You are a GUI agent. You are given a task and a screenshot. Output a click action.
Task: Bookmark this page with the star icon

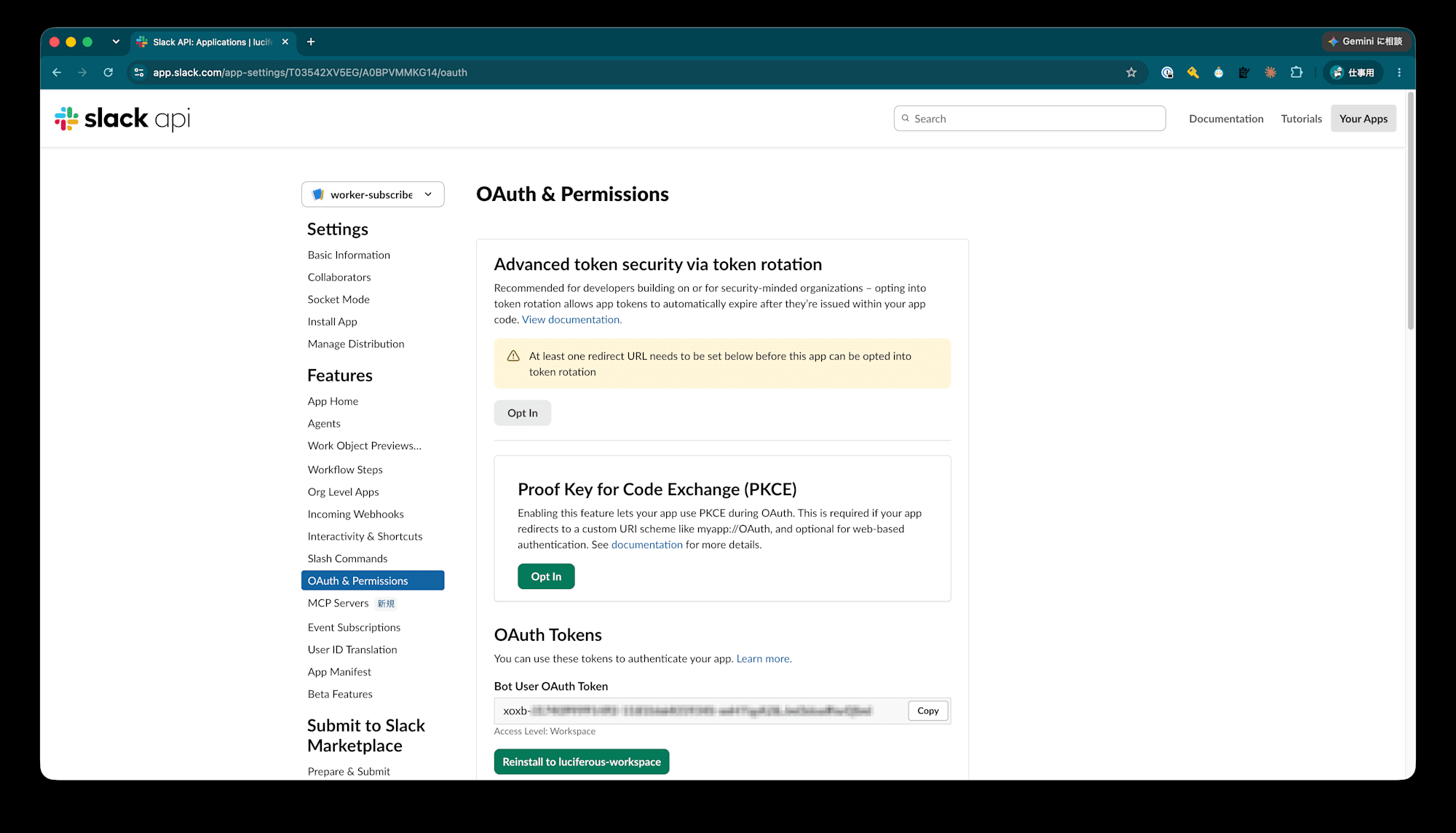[1131, 72]
